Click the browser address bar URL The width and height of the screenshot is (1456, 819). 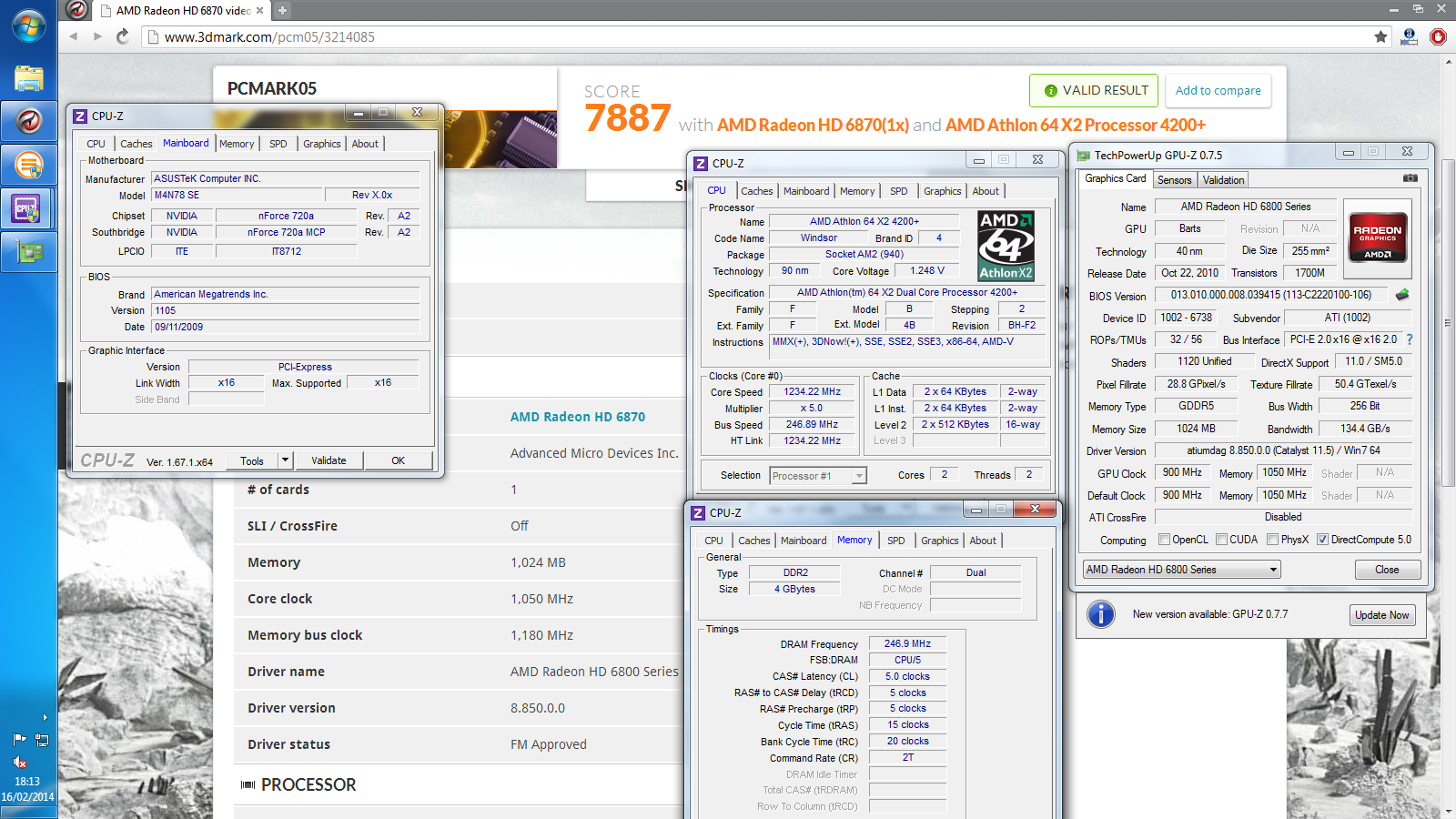point(269,36)
